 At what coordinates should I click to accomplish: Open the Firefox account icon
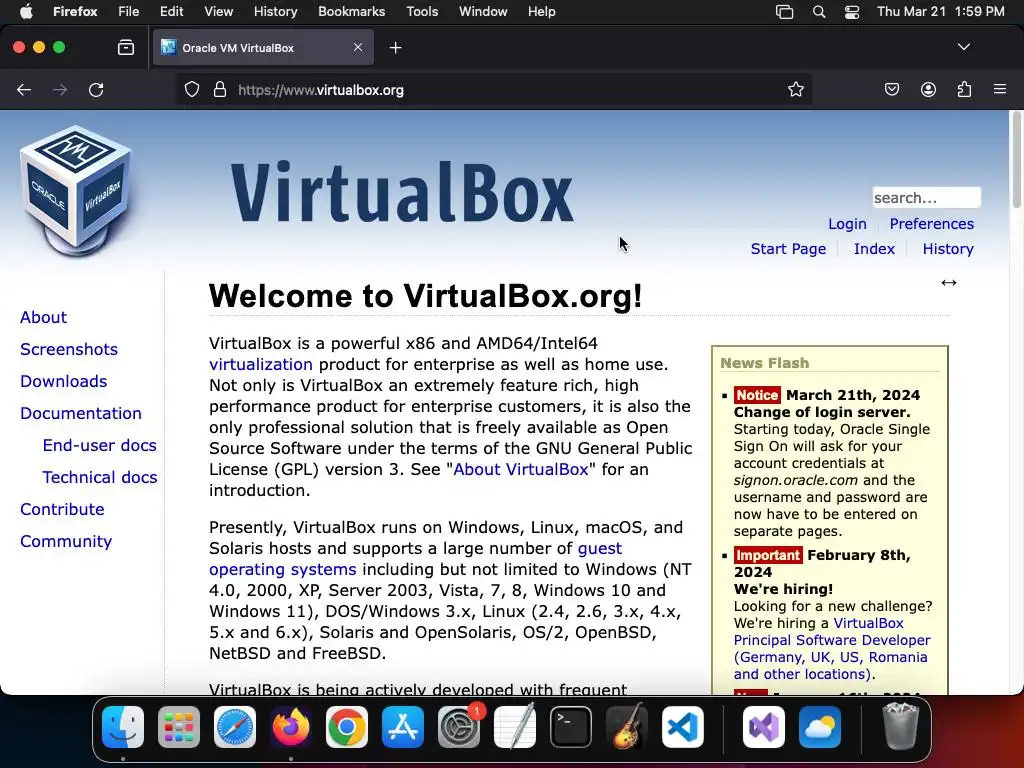coord(928,89)
